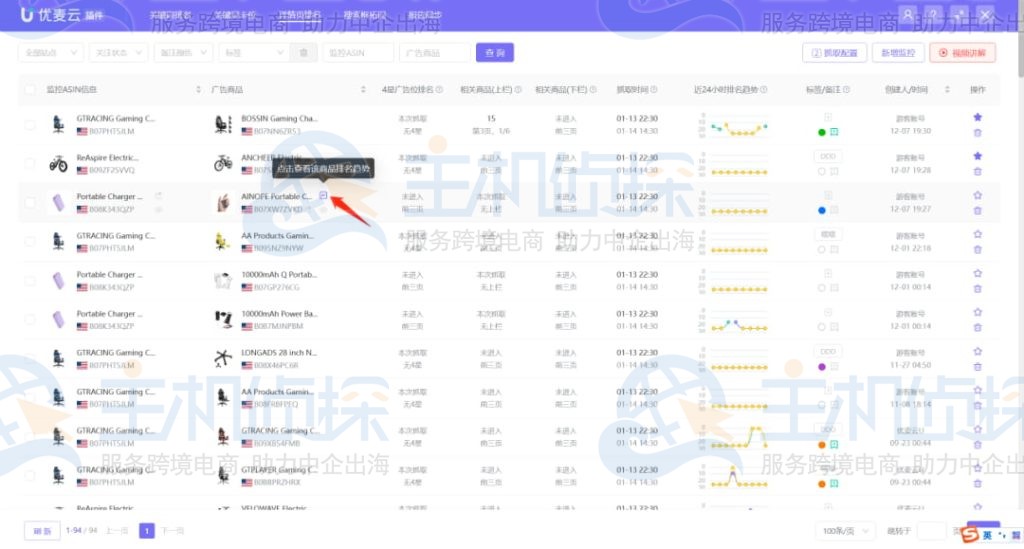Viewport: 1024px width, 549px height.
Task: Switch to the 关键词卡位 tab
Action: [235, 14]
